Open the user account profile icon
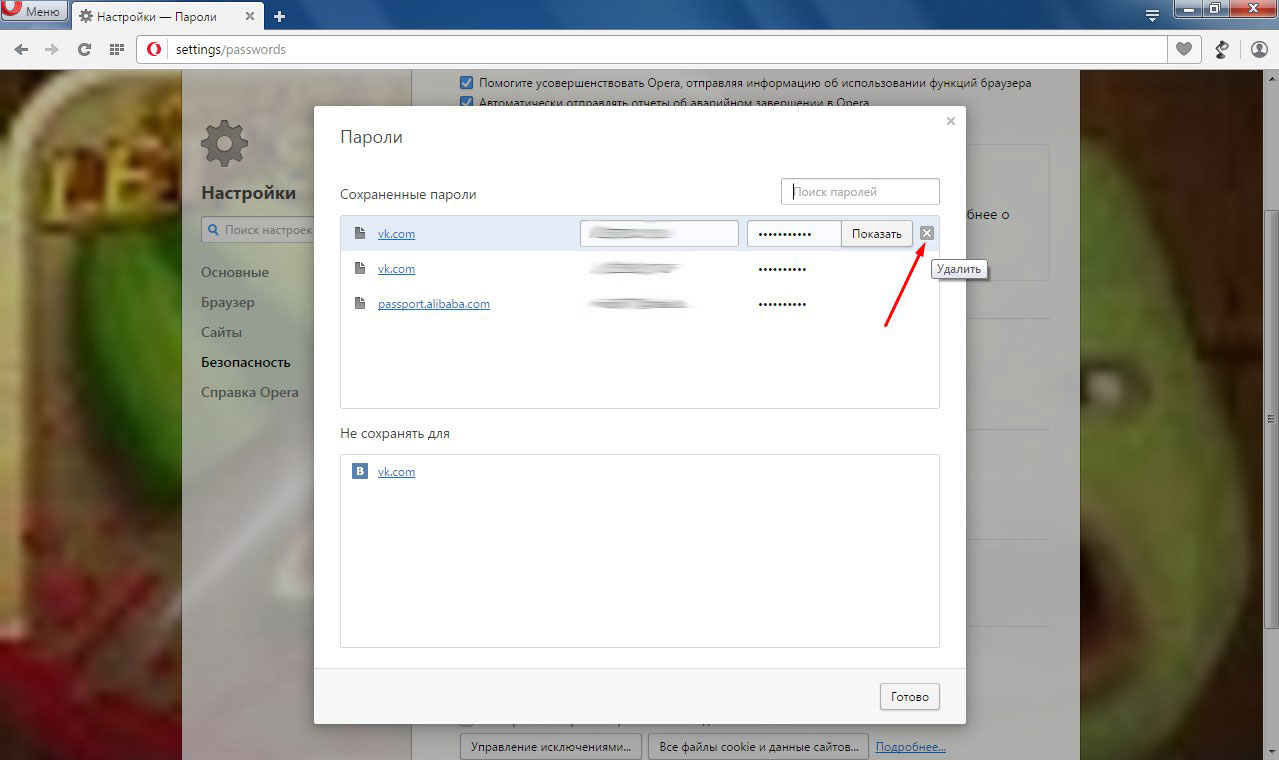This screenshot has width=1279, height=760. [1259, 49]
